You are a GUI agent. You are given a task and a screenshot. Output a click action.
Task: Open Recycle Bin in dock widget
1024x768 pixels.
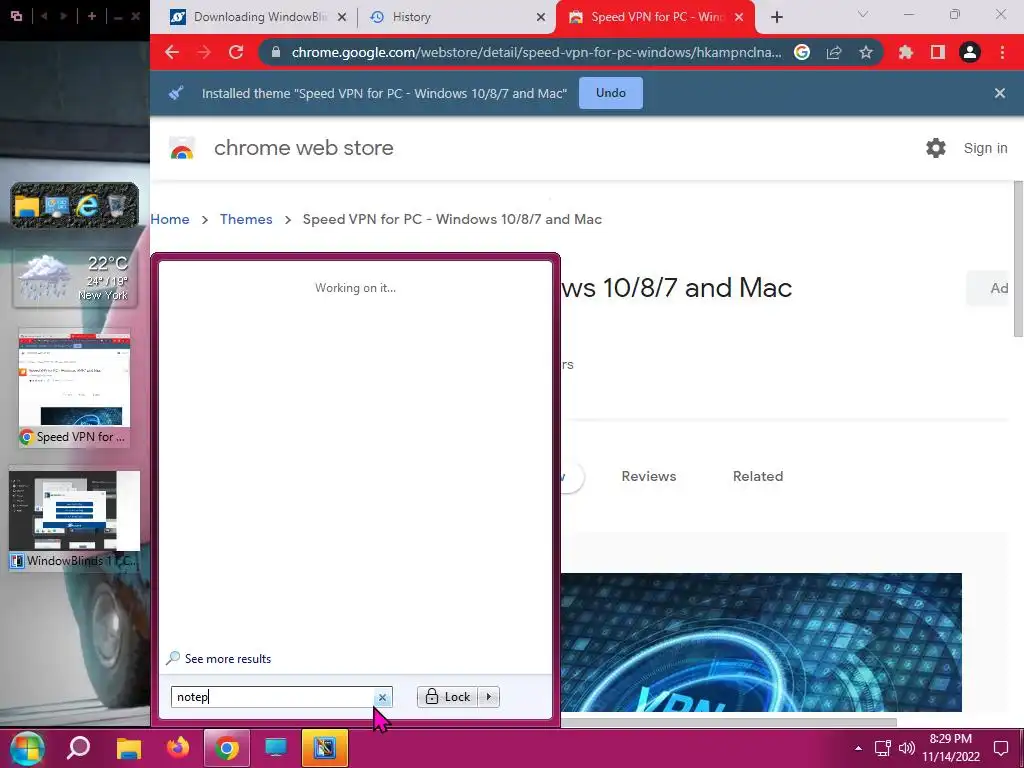116,206
